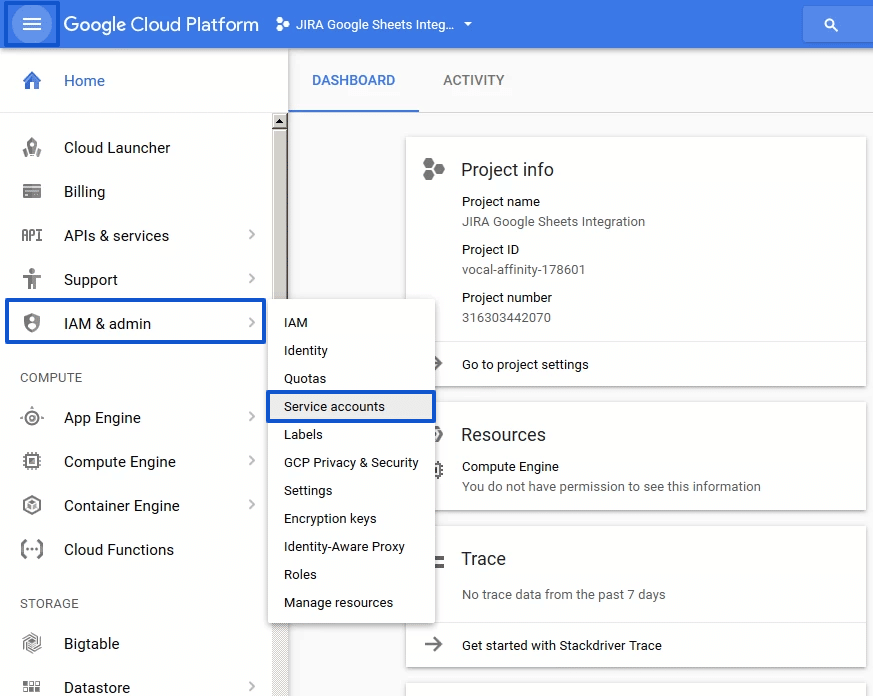Open Service accounts from the submenu
Image resolution: width=873 pixels, height=696 pixels.
[x=351, y=406]
